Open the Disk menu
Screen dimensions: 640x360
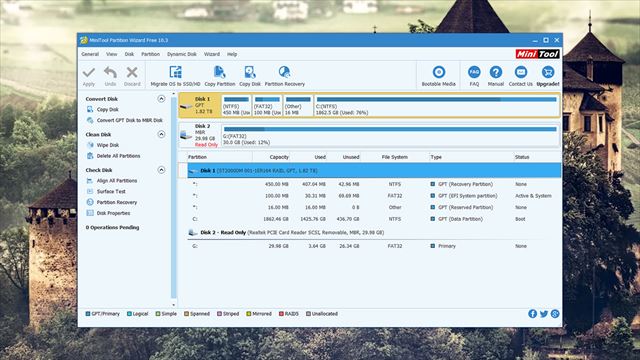click(x=129, y=54)
